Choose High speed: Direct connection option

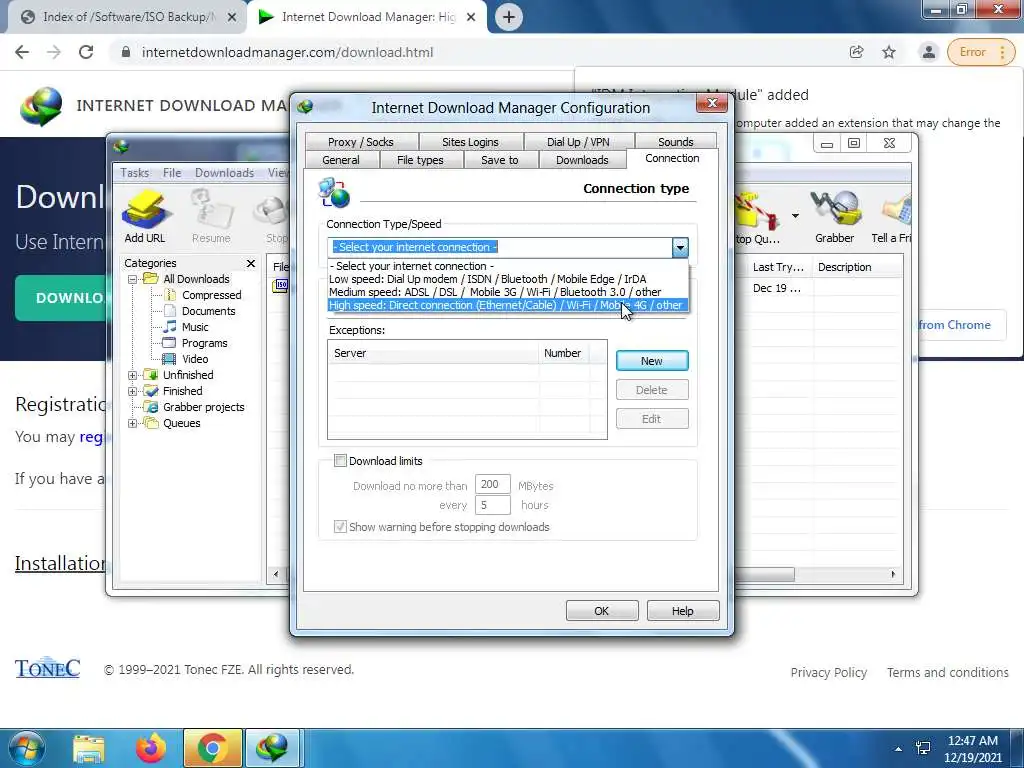click(507, 305)
